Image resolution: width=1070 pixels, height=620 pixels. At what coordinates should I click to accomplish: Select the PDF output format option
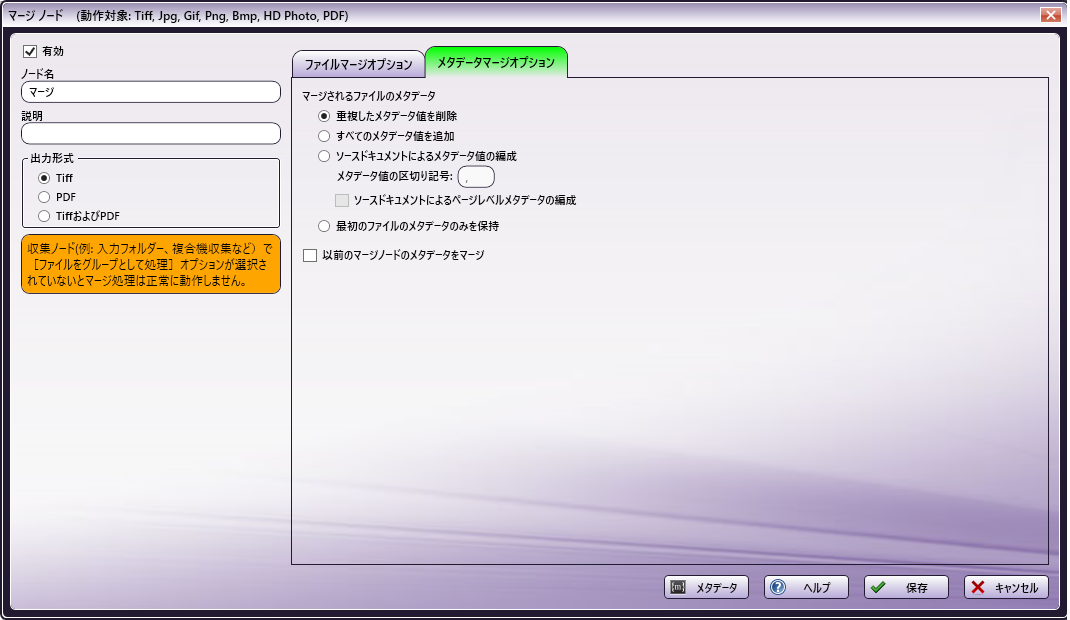point(43,194)
